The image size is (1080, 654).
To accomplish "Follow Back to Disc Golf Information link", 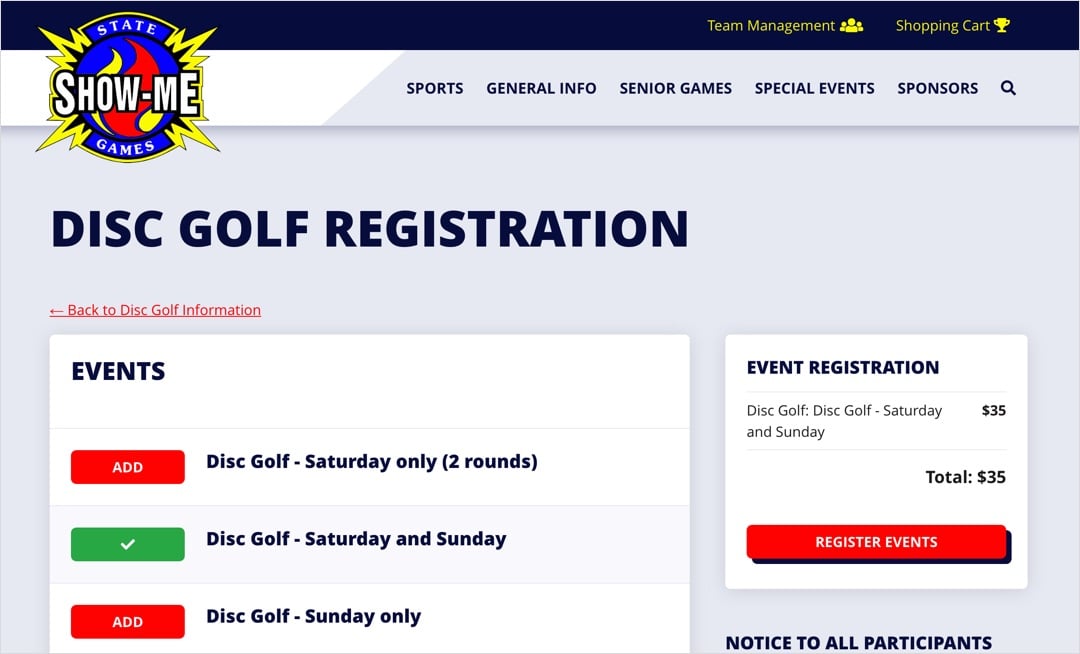I will tap(155, 310).
